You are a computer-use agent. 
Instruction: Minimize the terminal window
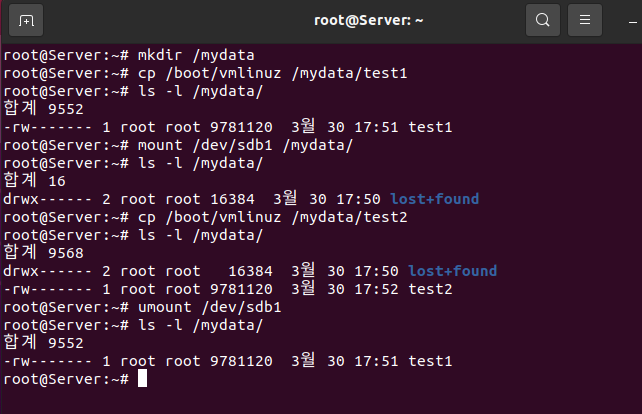(x=633, y=22)
